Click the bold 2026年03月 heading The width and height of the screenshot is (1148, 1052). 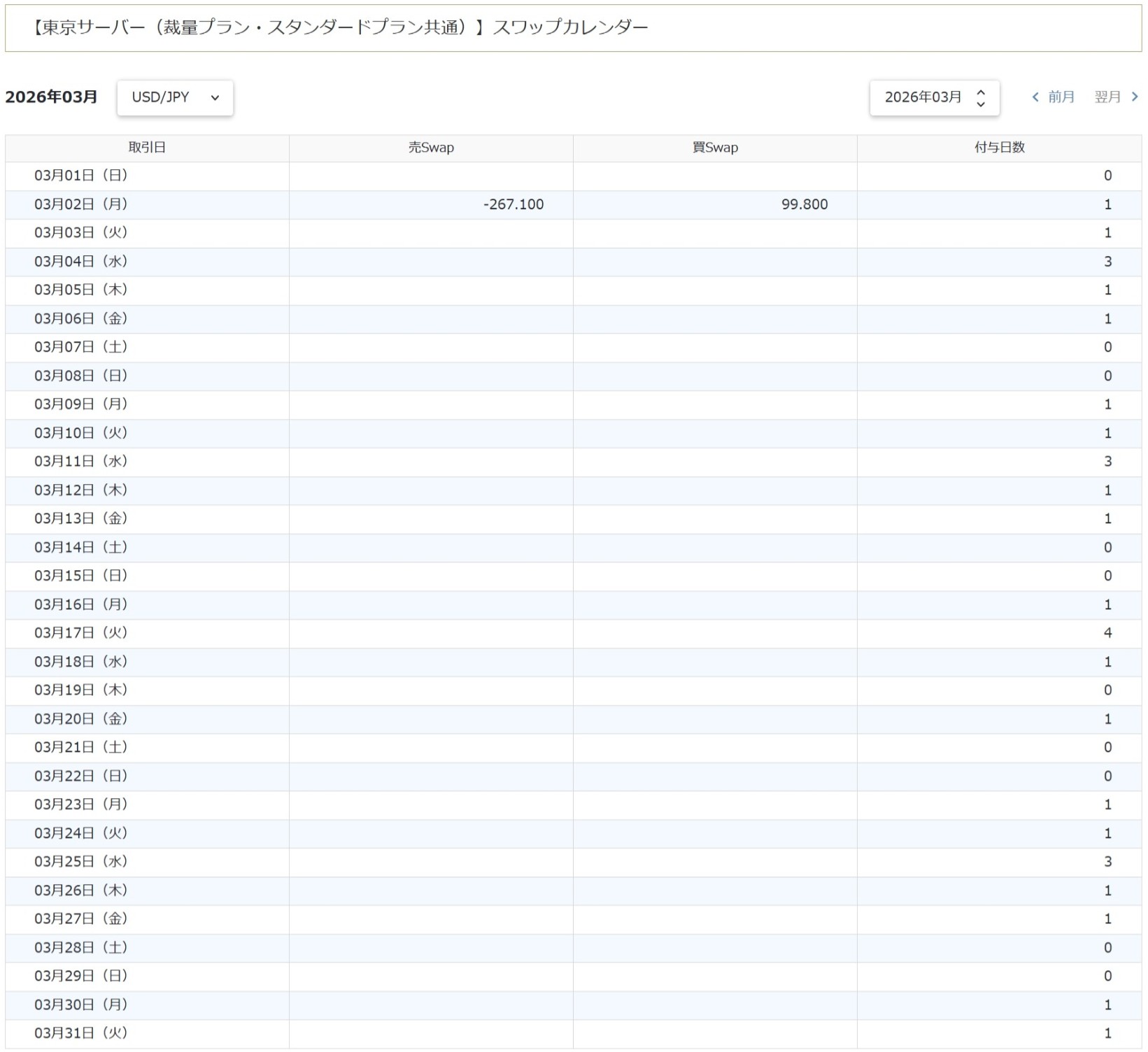[51, 97]
